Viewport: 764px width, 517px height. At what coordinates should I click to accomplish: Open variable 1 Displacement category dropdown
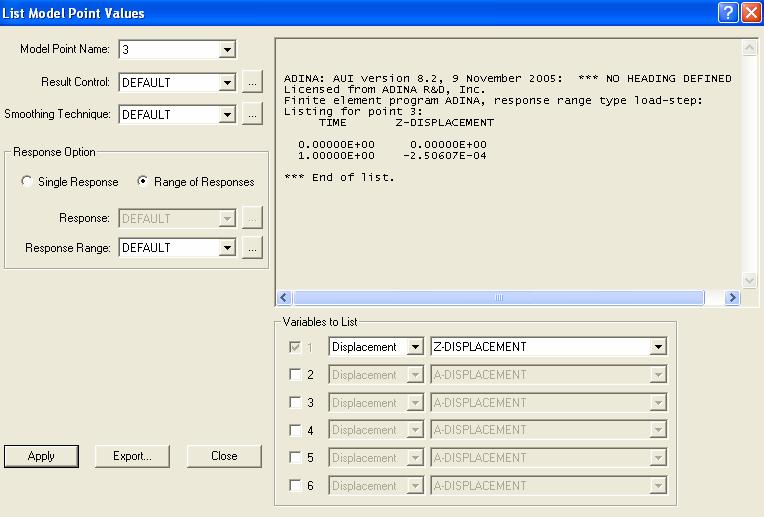pyautogui.click(x=415, y=347)
